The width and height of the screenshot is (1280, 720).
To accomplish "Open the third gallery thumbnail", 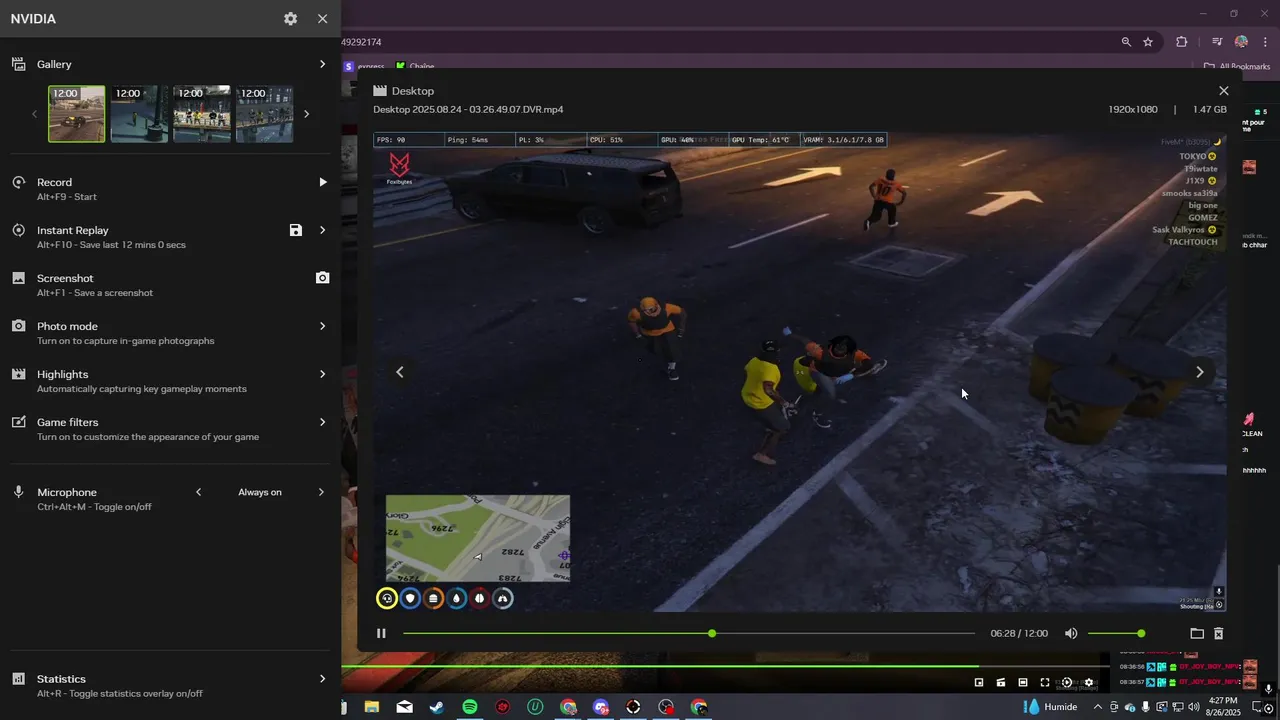I will click(x=202, y=114).
